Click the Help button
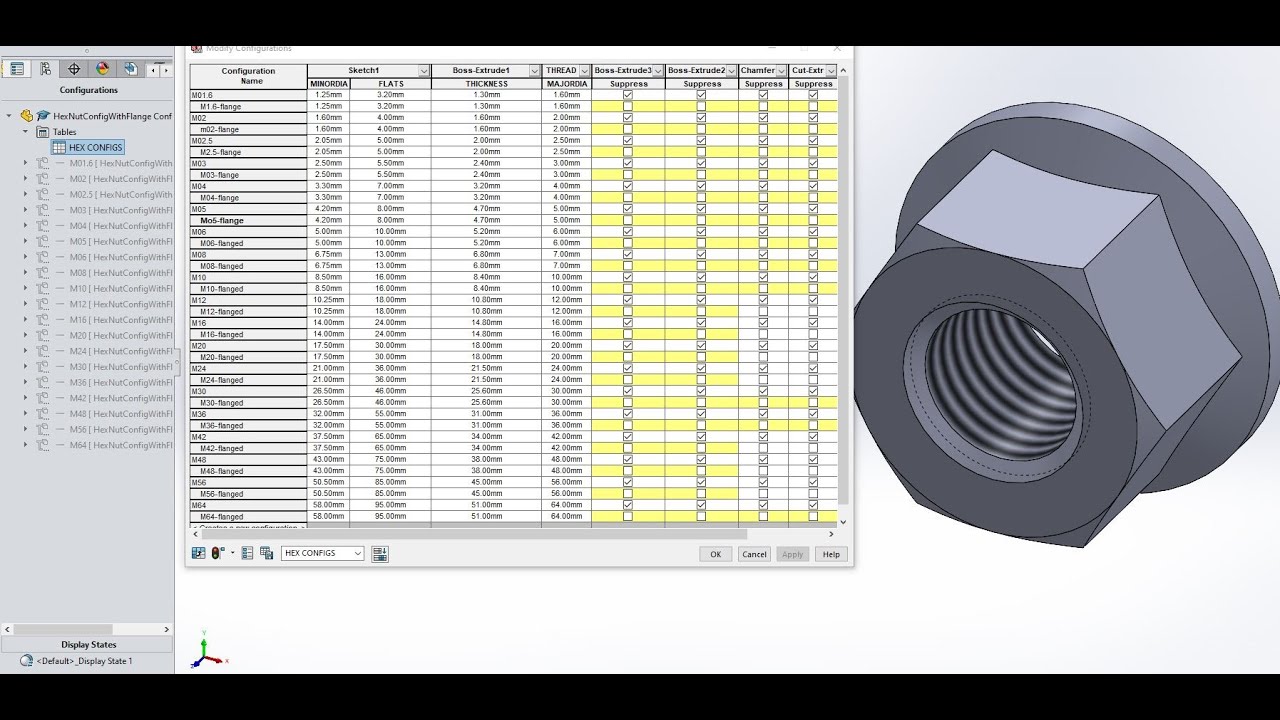This screenshot has height=720, width=1280. coord(831,554)
